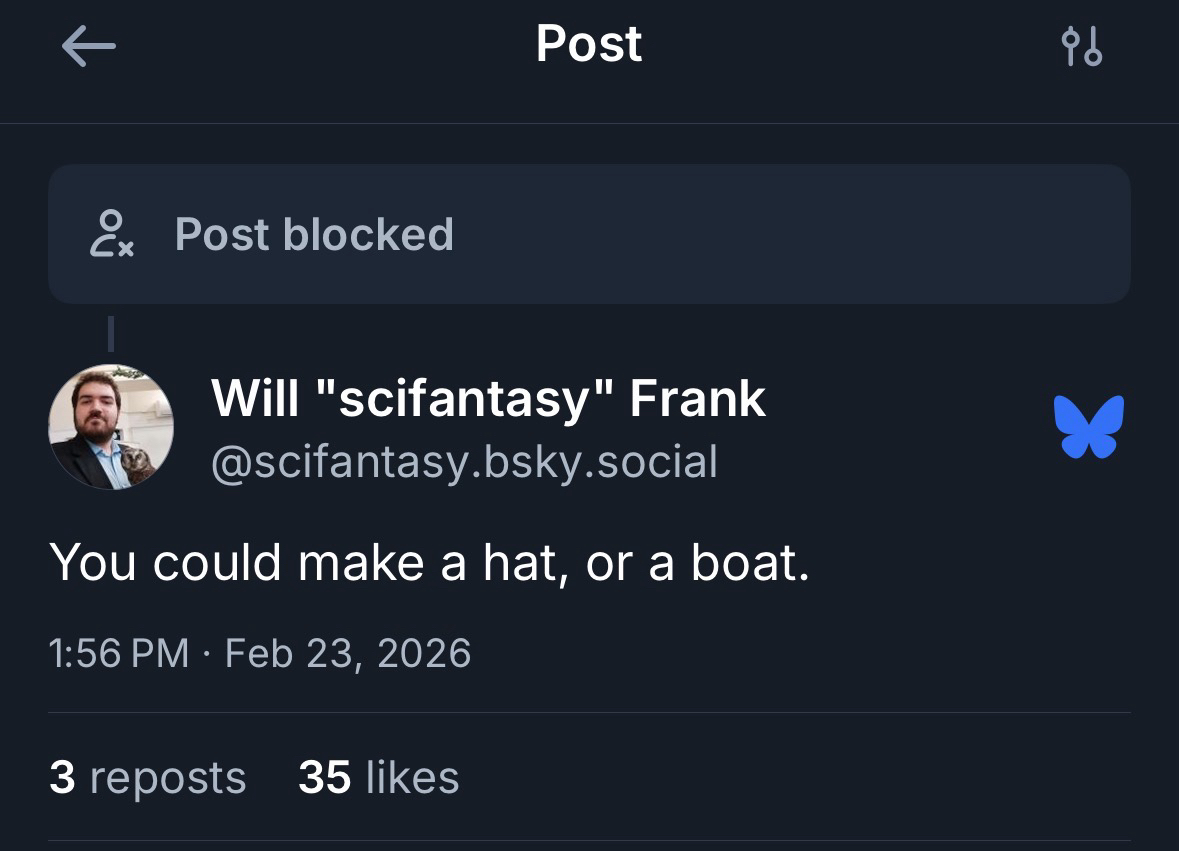The image size is (1179, 851).
Task: Open the Will "scifantasy" Frank display name
Action: [488, 398]
